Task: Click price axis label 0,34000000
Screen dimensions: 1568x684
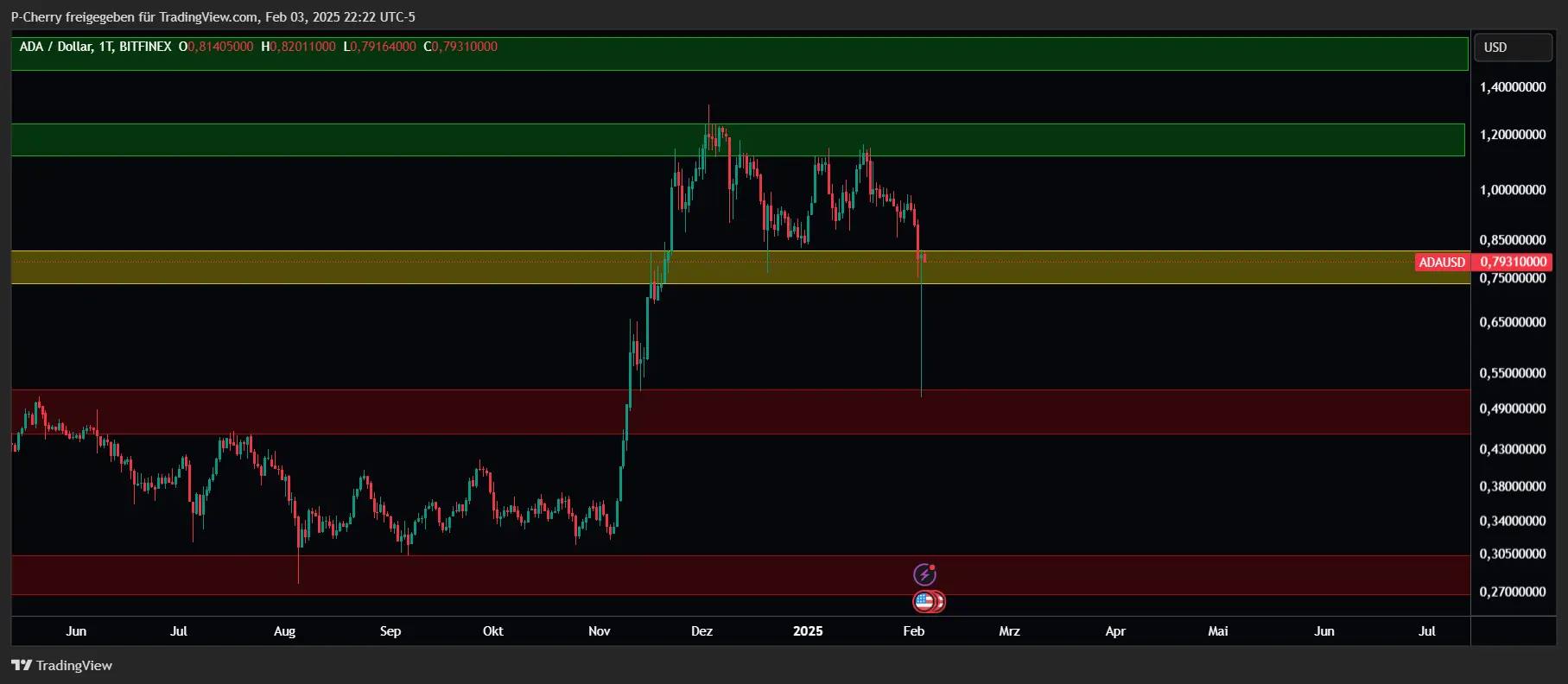Action: (1513, 521)
